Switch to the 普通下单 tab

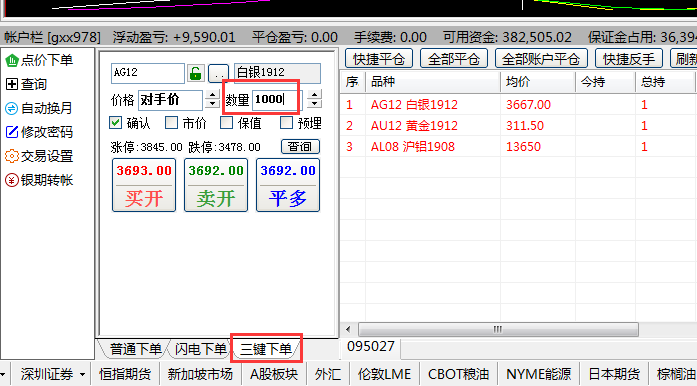(135, 349)
